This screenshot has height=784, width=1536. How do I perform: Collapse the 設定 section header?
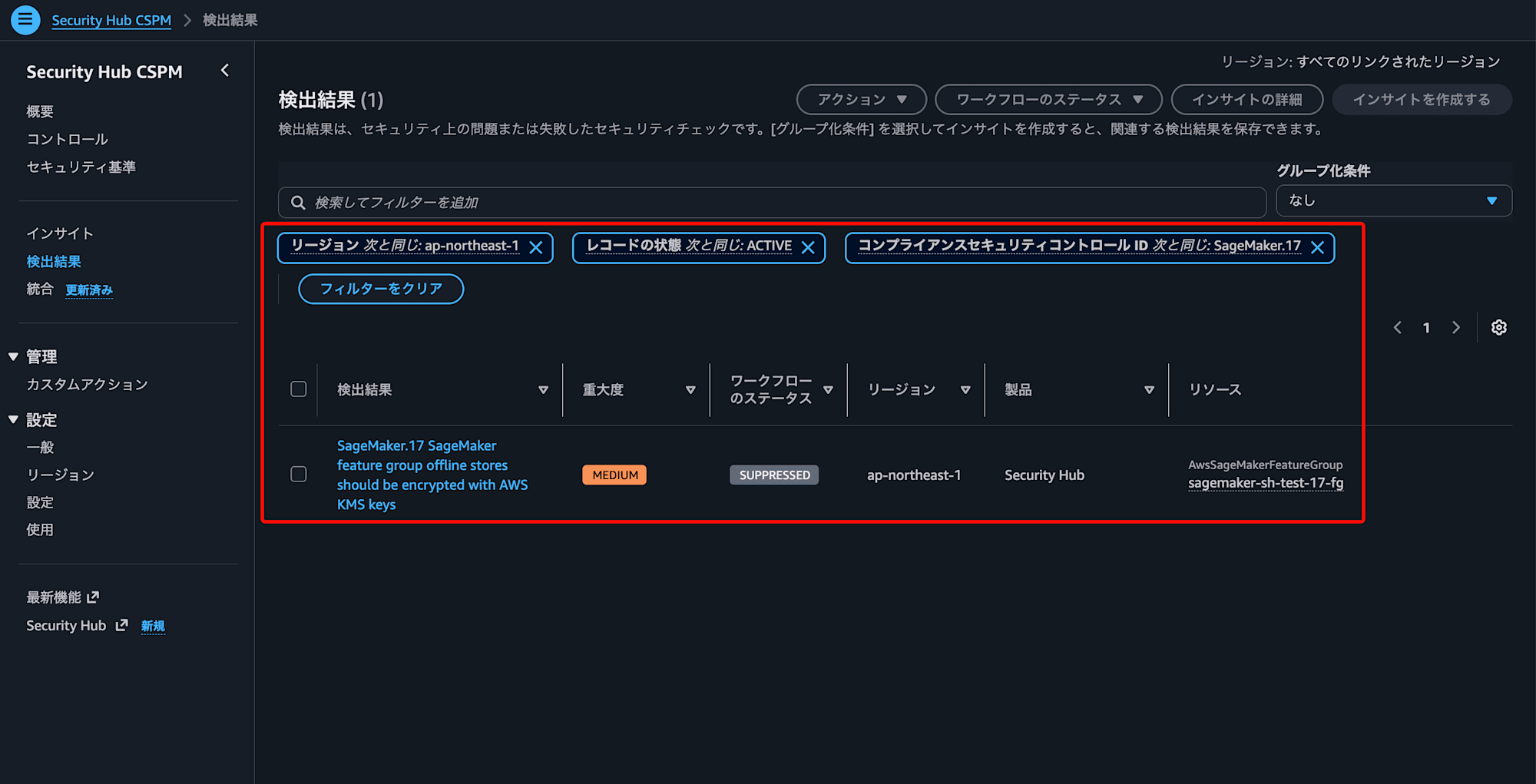click(x=13, y=420)
